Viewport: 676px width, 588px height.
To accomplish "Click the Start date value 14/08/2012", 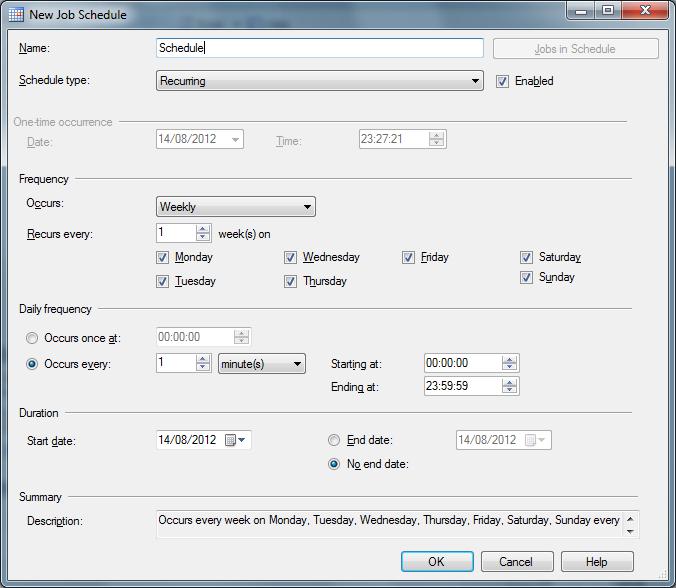I will click(x=187, y=440).
